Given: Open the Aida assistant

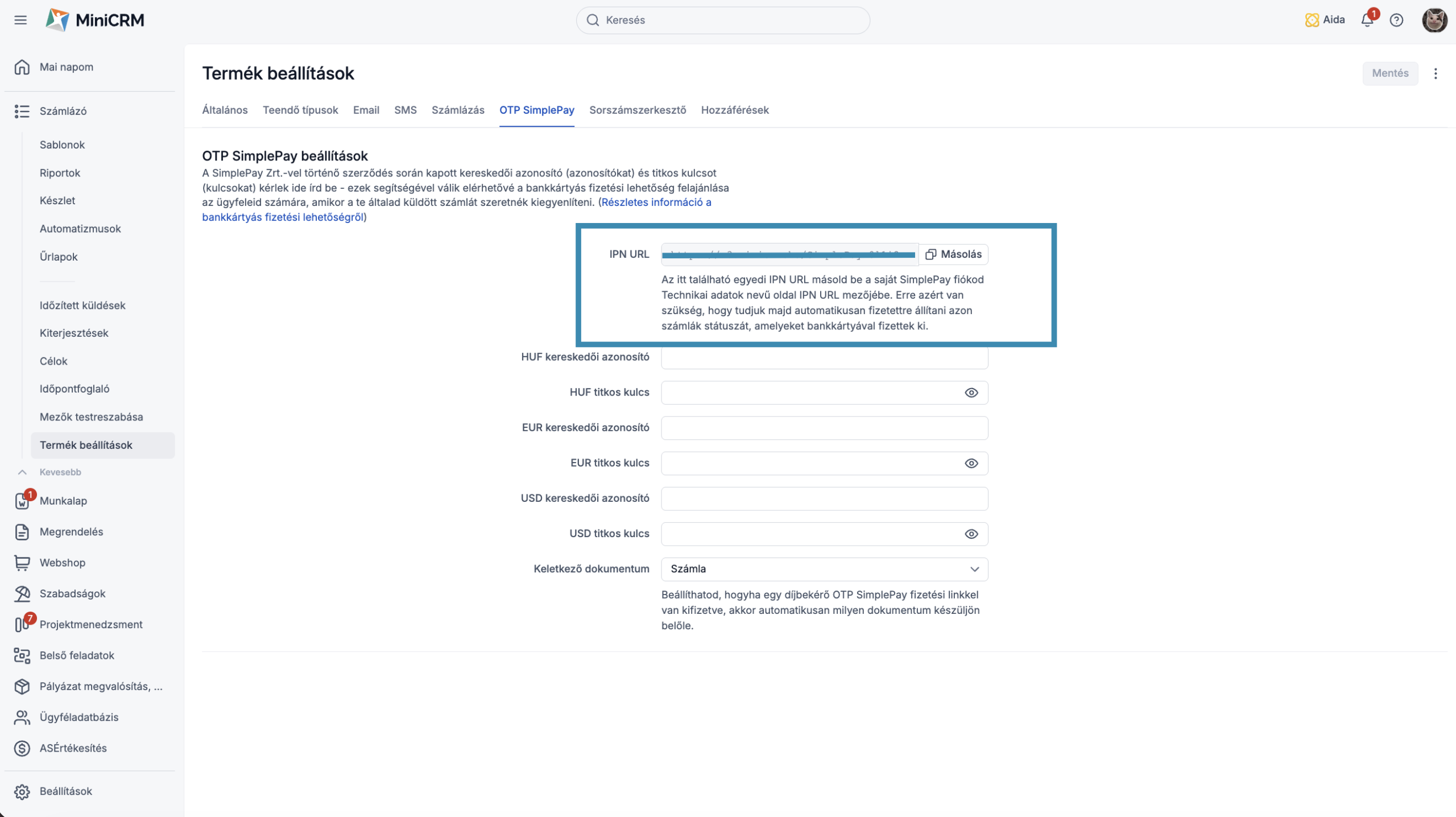Looking at the screenshot, I should tap(1325, 20).
